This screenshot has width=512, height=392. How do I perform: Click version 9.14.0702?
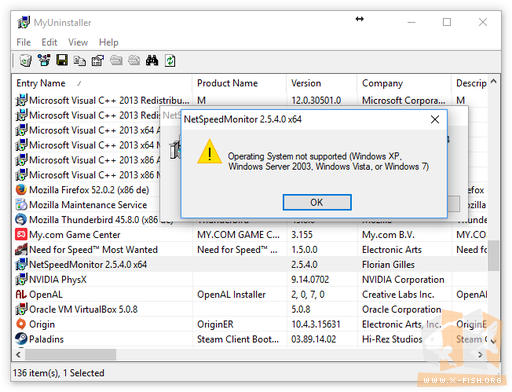[x=310, y=279]
